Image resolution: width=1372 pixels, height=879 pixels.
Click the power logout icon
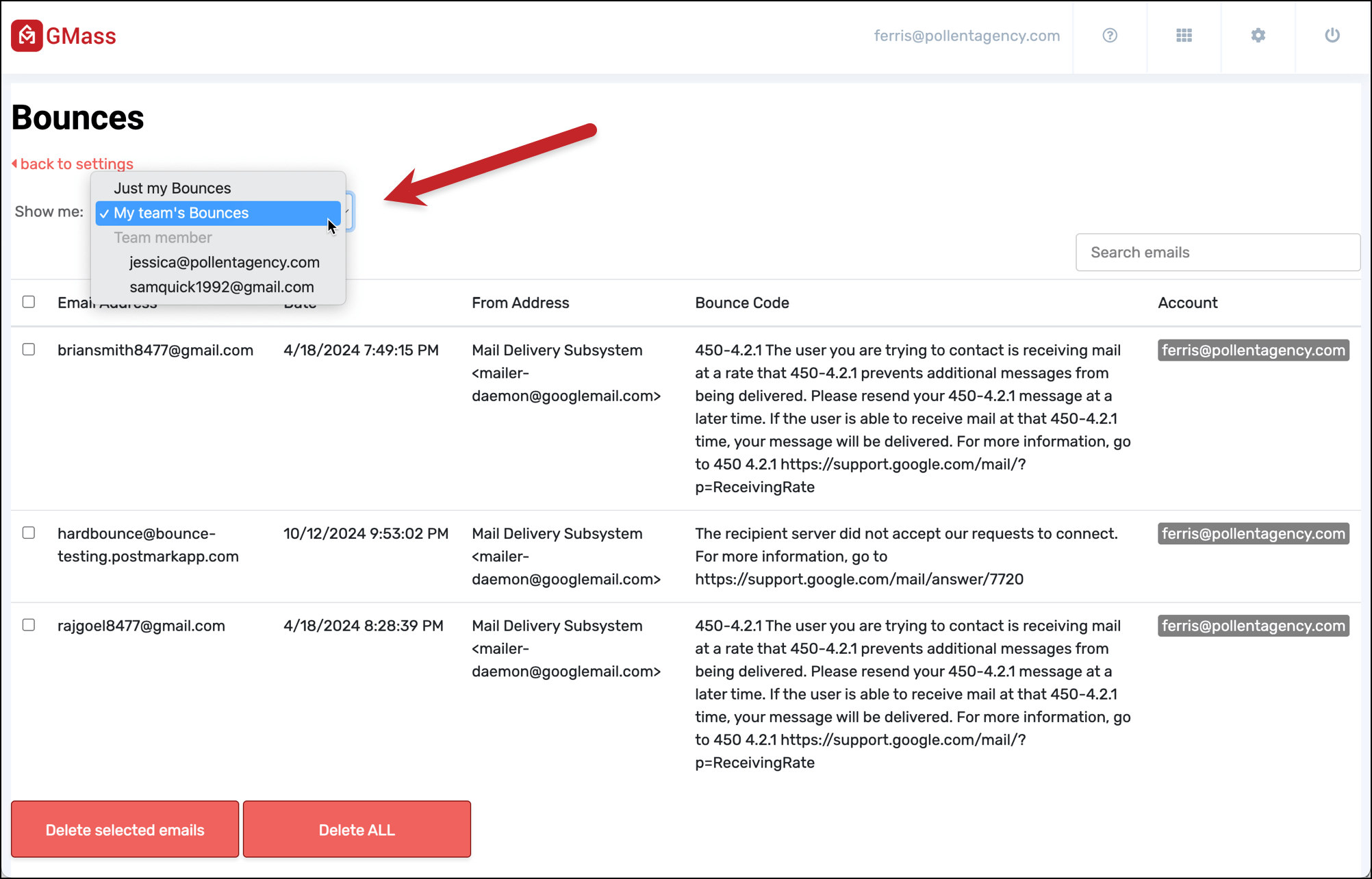coord(1332,36)
